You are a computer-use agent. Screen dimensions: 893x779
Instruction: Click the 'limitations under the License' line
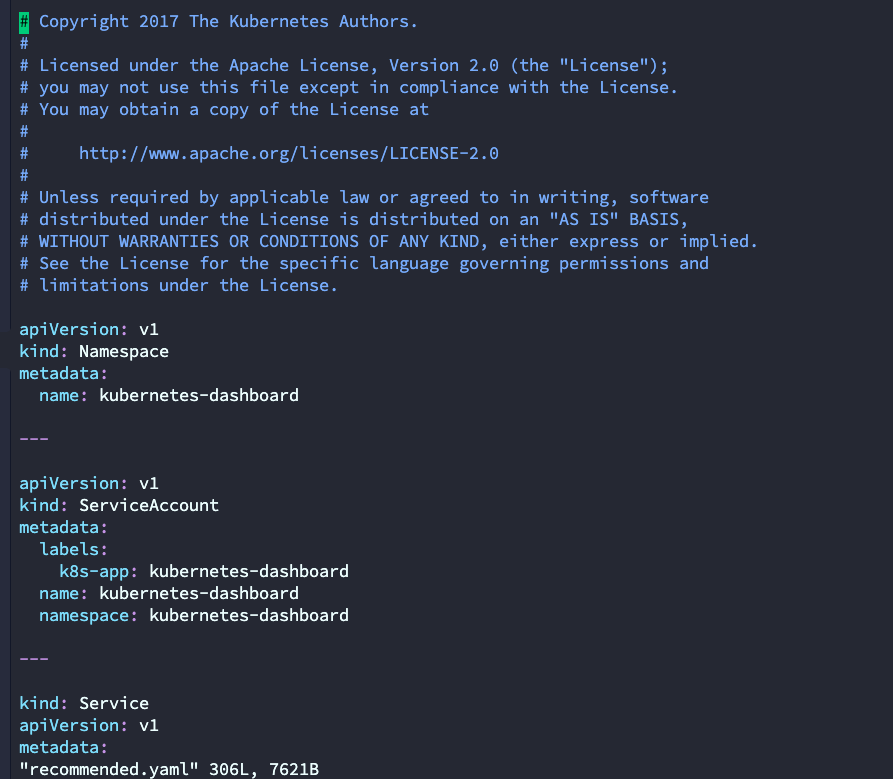pyautogui.click(x=179, y=286)
